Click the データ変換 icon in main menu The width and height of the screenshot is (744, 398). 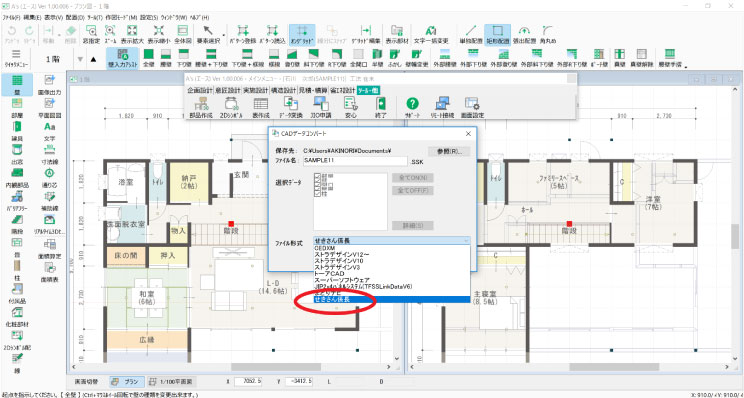point(290,107)
